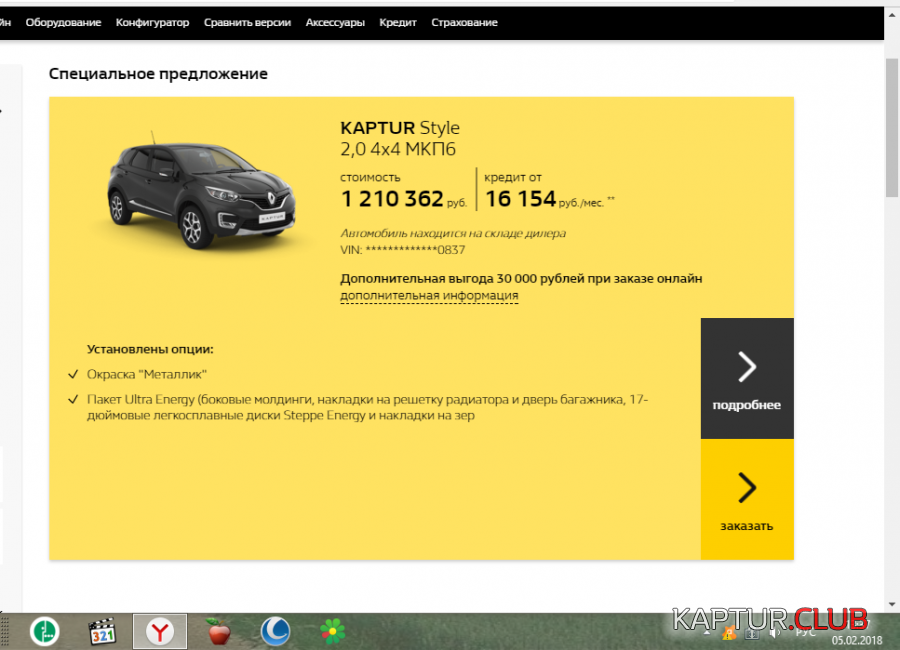Click the credit amount 16 154 руб./мес.
Image resolution: width=900 pixels, height=650 pixels.
(x=549, y=199)
